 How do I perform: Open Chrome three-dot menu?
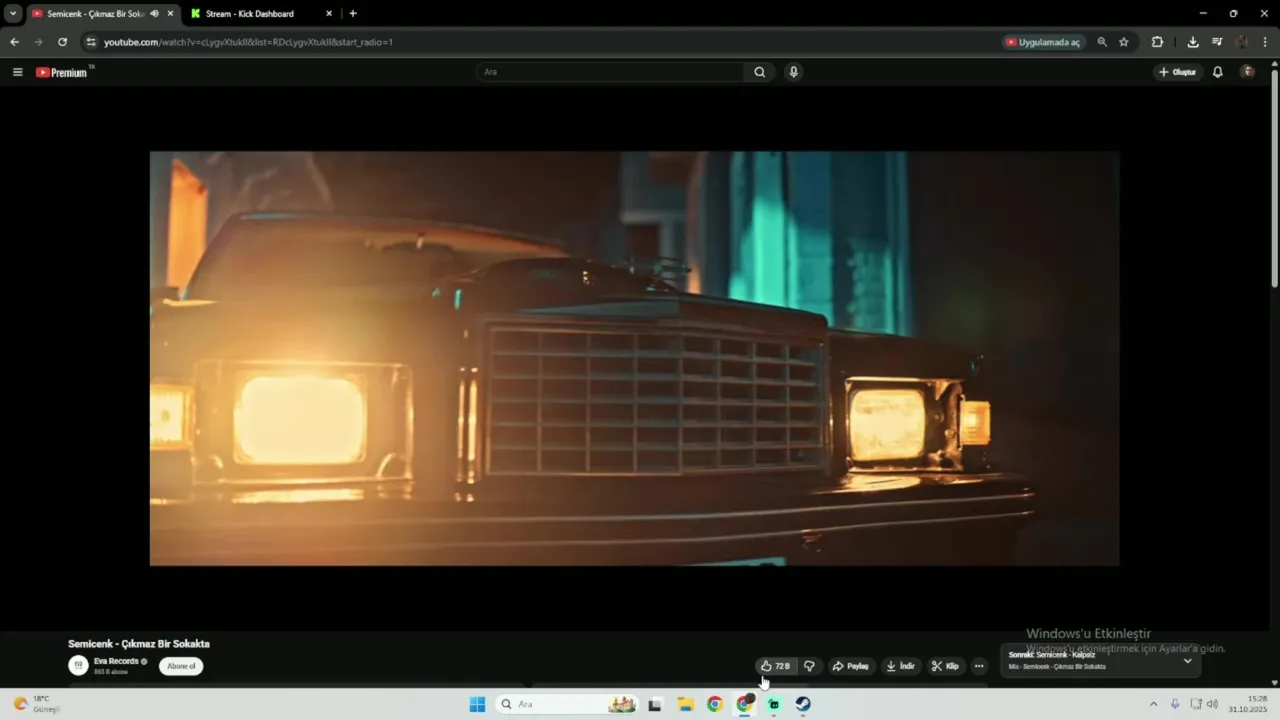(x=1266, y=42)
